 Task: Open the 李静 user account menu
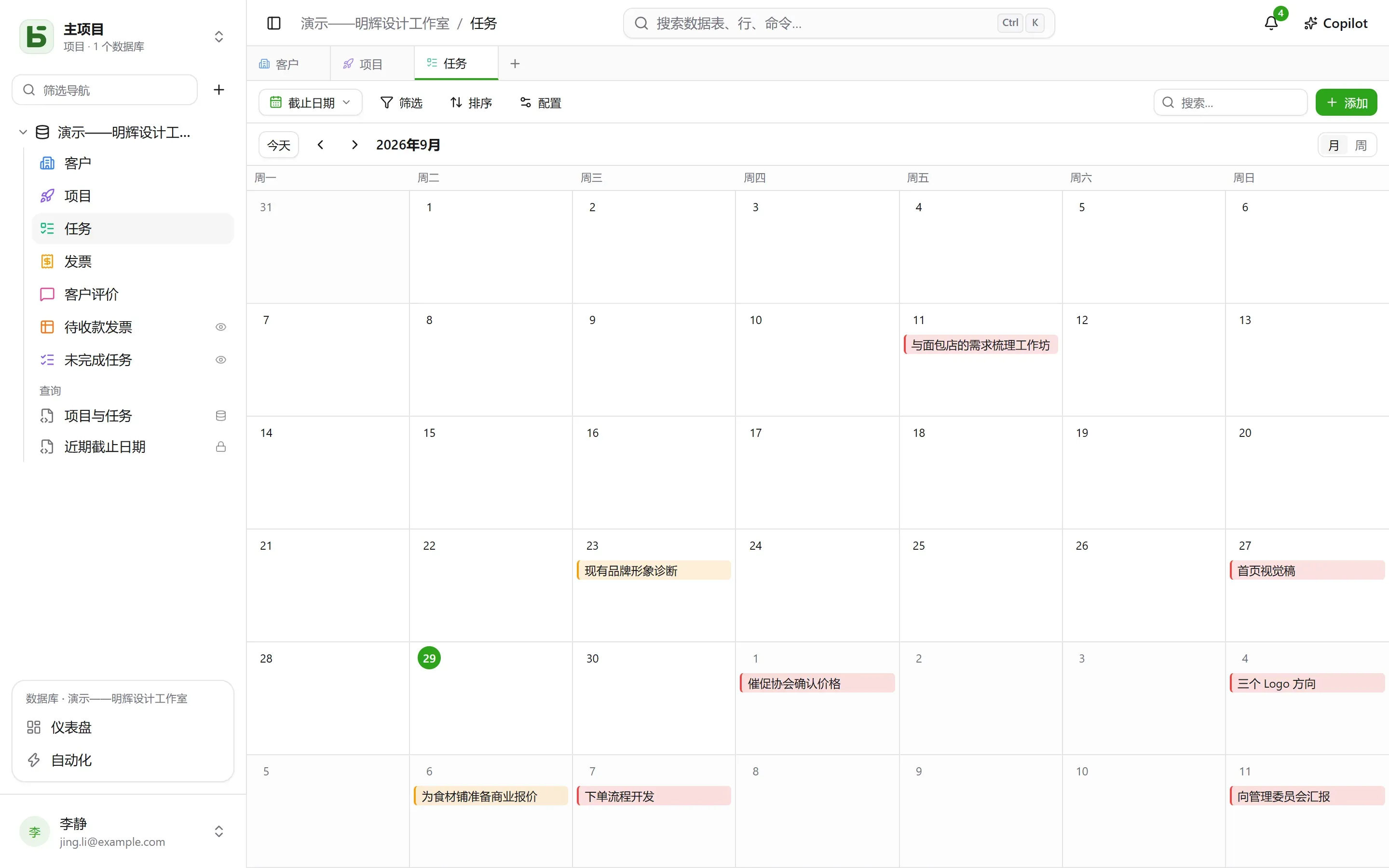[x=122, y=831]
